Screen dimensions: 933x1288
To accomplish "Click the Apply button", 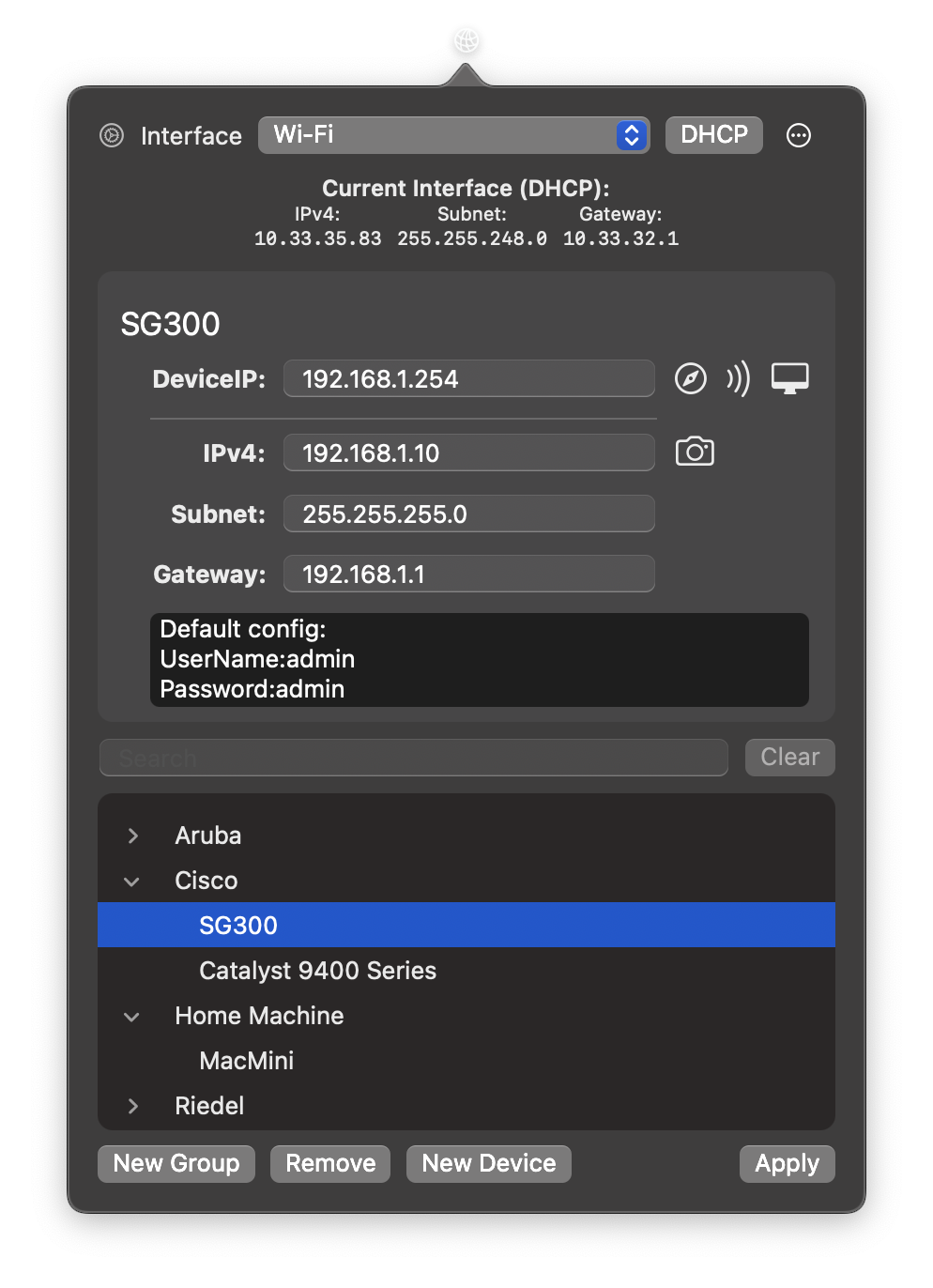I will click(x=788, y=1164).
